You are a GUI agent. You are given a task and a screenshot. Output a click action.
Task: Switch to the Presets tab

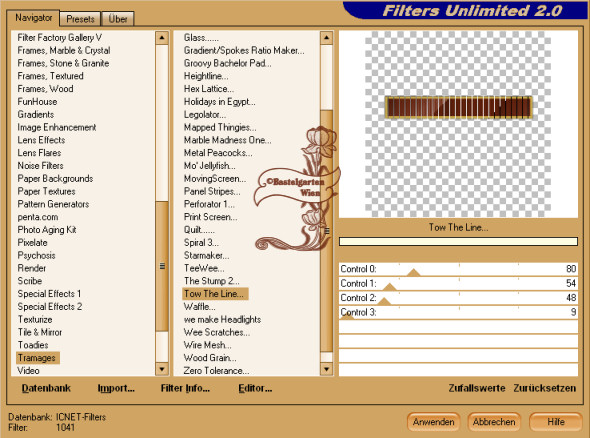click(80, 19)
